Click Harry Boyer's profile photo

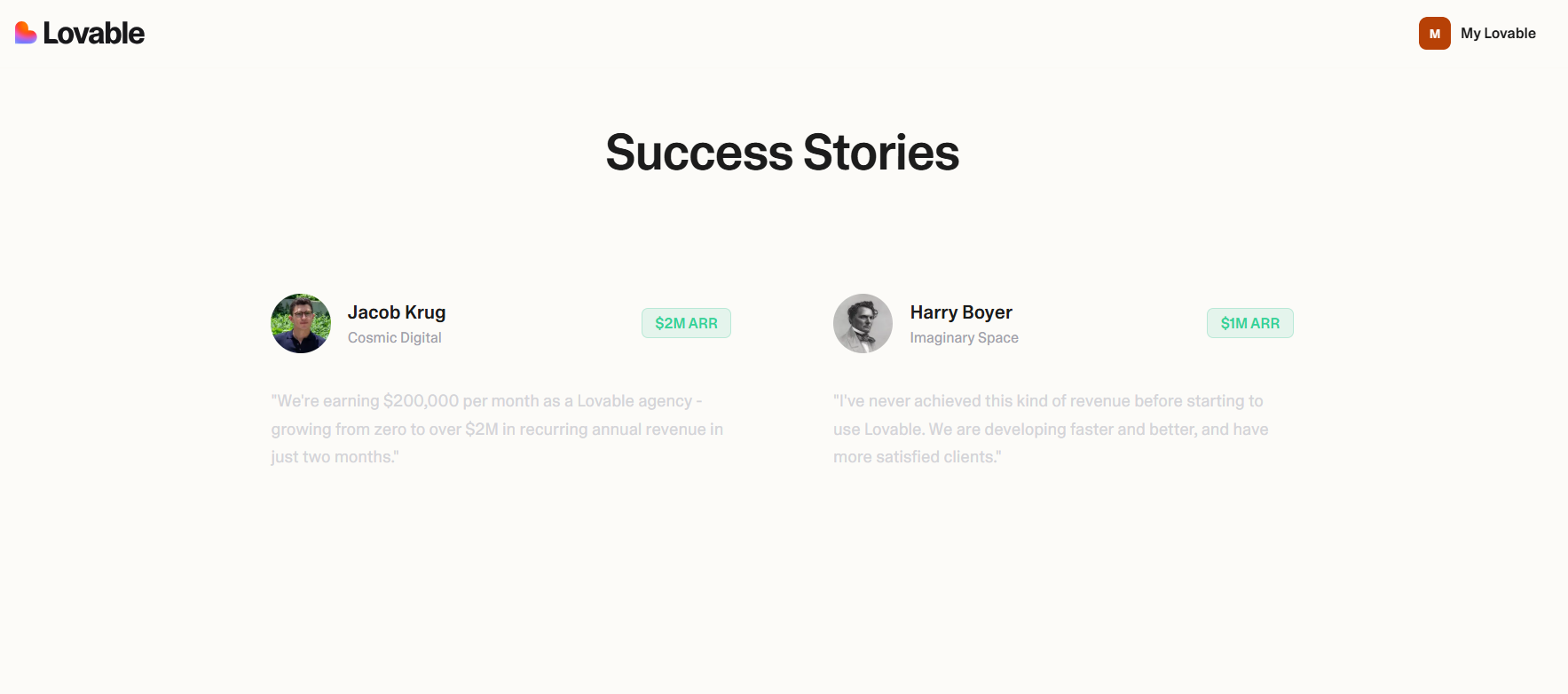click(x=863, y=323)
